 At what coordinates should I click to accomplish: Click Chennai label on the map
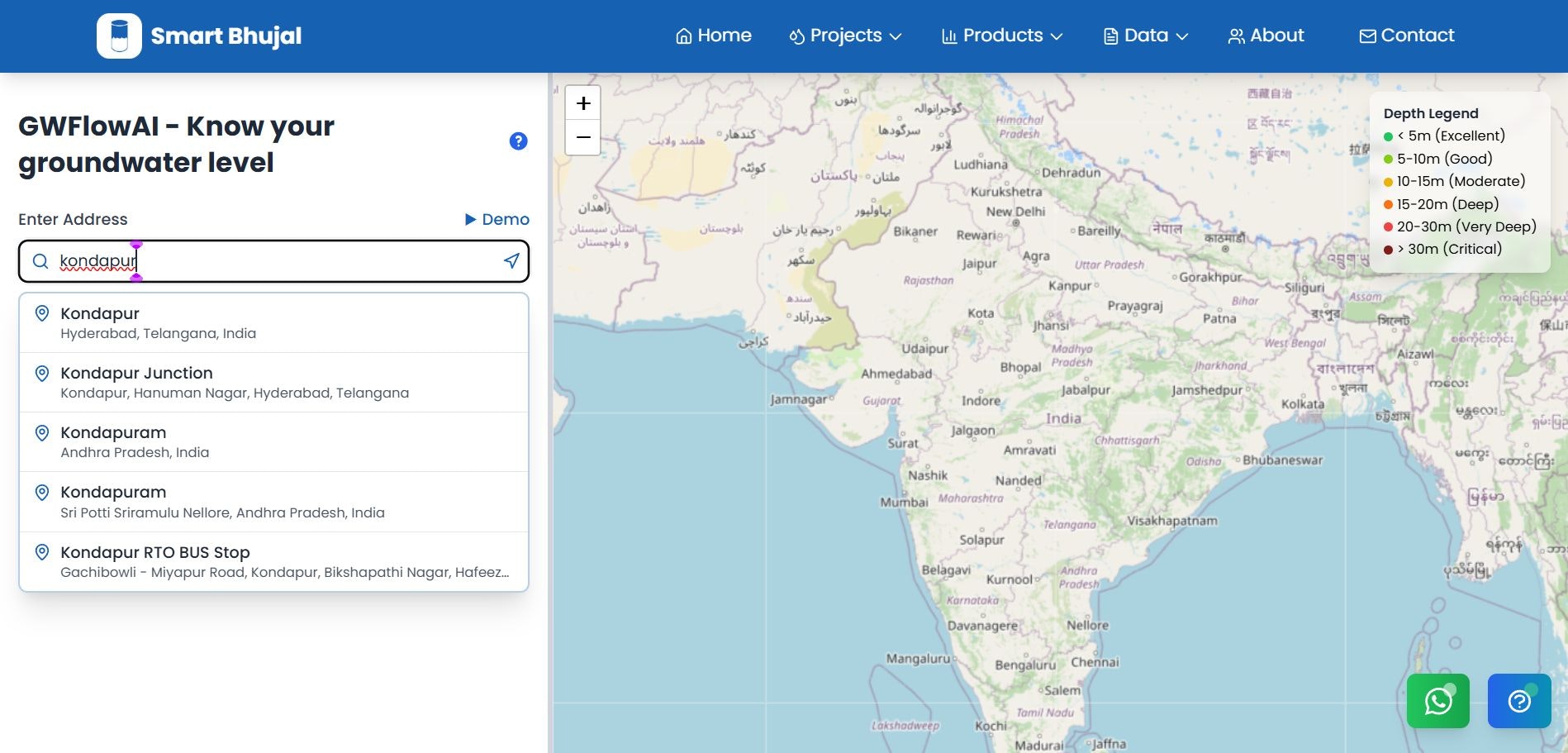coord(1095,662)
